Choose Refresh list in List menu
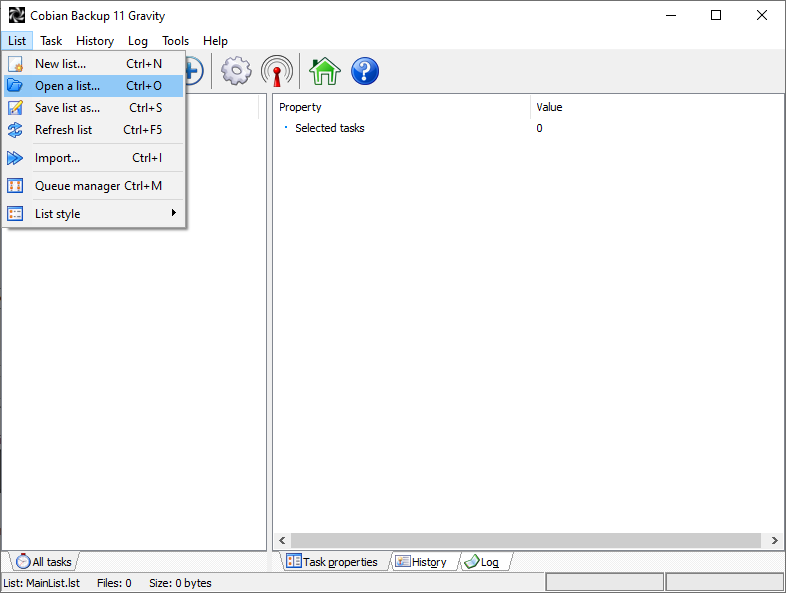The image size is (786, 593). click(63, 130)
